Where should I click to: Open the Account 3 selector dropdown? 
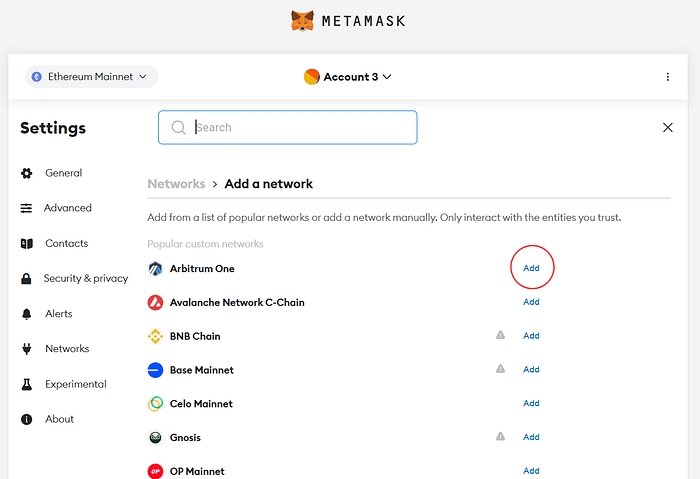point(348,77)
